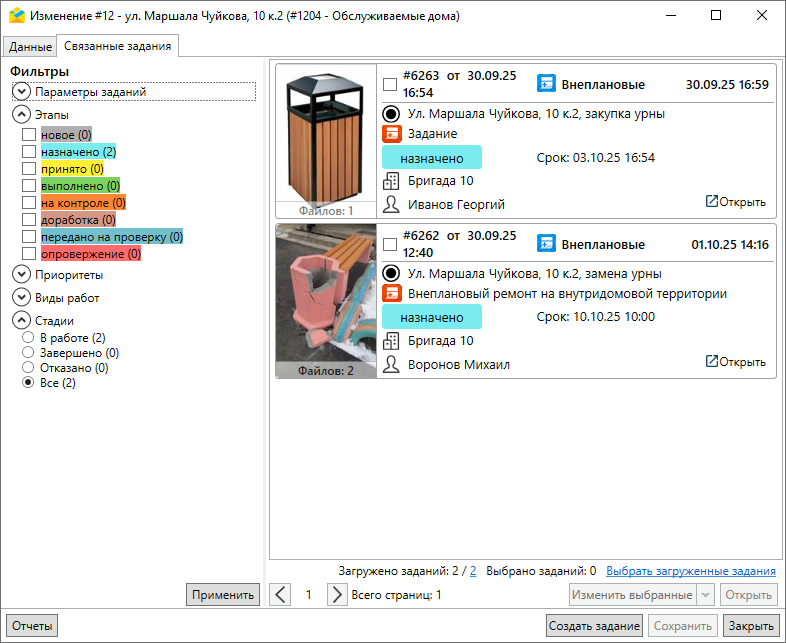
Task: Select the В работе (2) radio option
Action: pyautogui.click(x=28, y=338)
